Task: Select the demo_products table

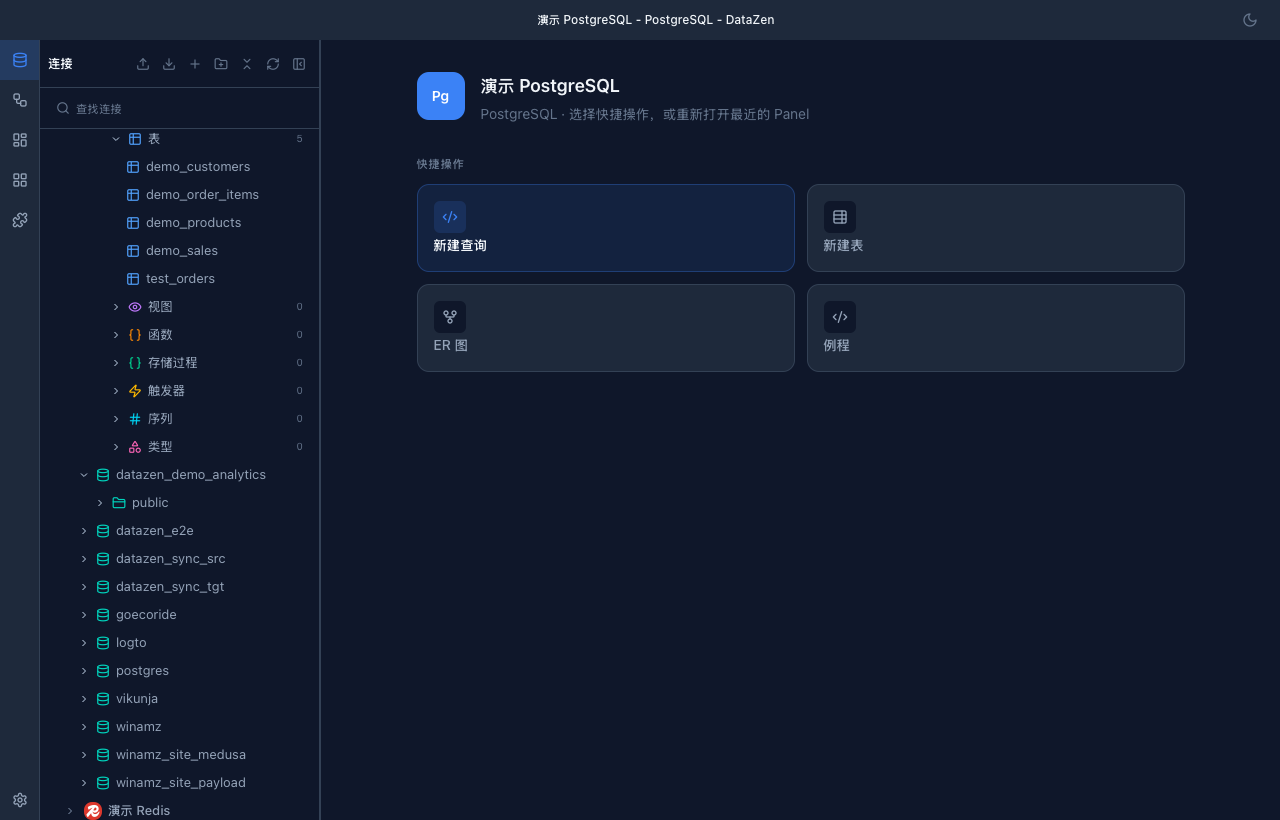Action: tap(180, 223)
